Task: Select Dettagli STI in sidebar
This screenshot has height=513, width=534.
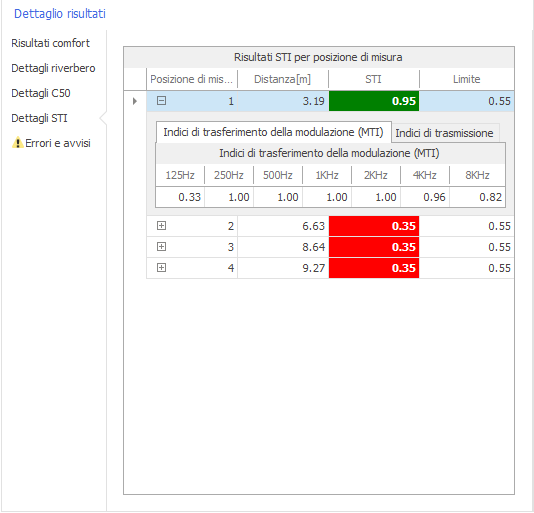Action: coord(39,118)
